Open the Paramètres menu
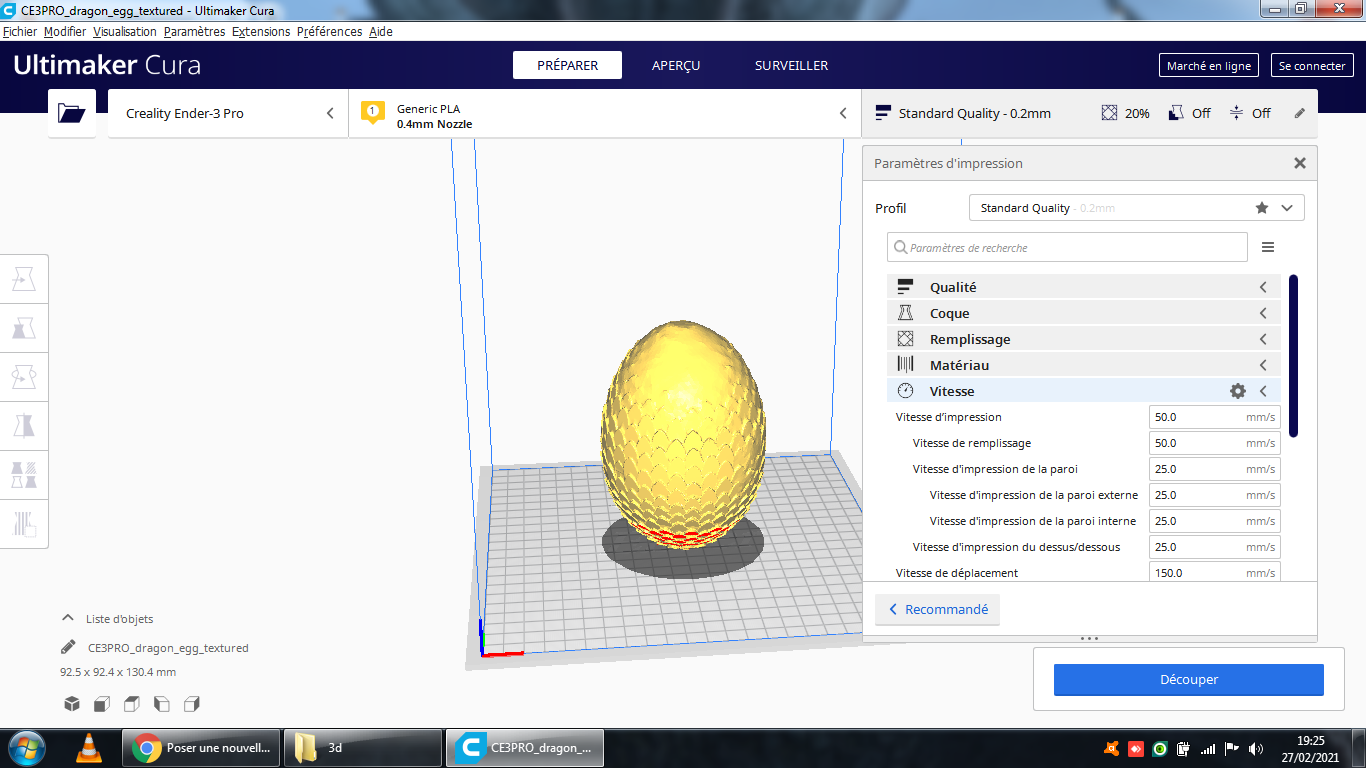The height and width of the screenshot is (768, 1366). 195,31
